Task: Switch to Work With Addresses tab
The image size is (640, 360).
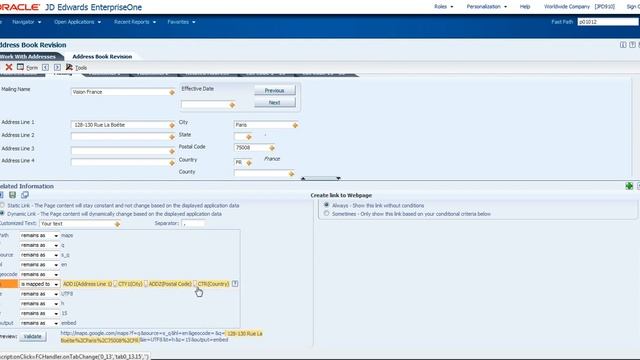Action: coord(29,56)
